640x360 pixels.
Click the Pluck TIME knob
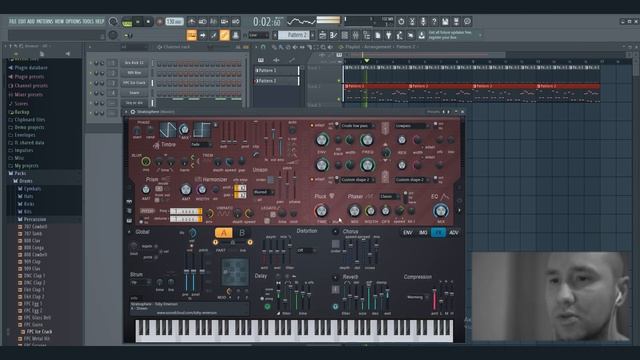[322, 211]
